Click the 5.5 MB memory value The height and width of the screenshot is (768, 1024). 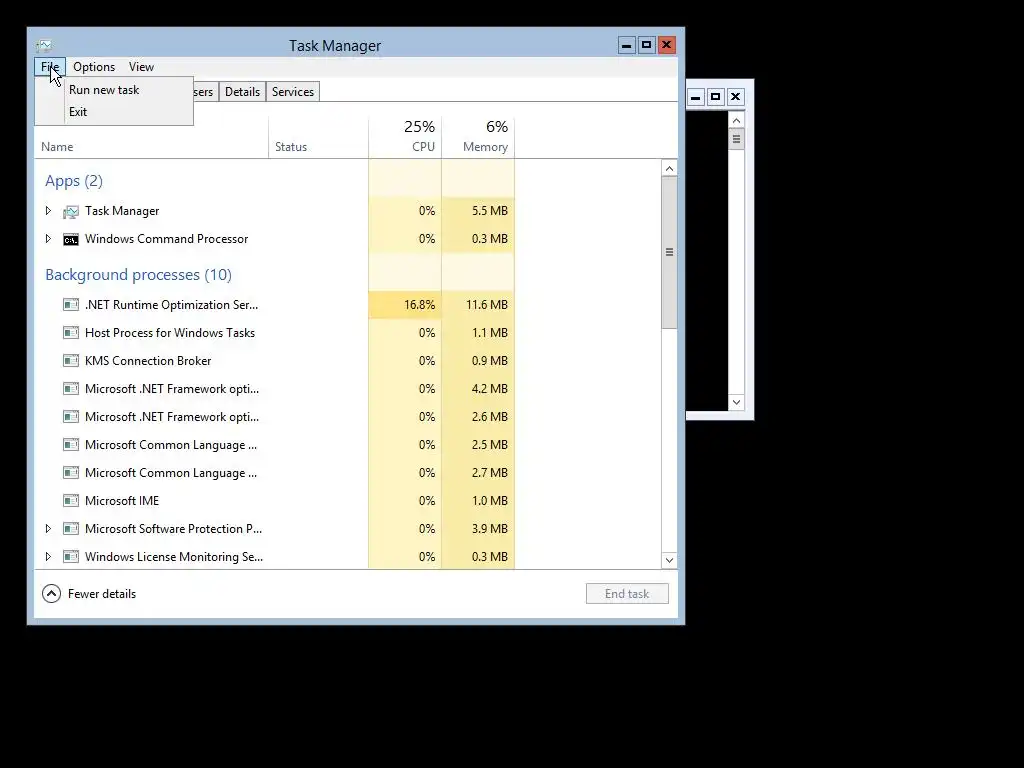coord(490,211)
